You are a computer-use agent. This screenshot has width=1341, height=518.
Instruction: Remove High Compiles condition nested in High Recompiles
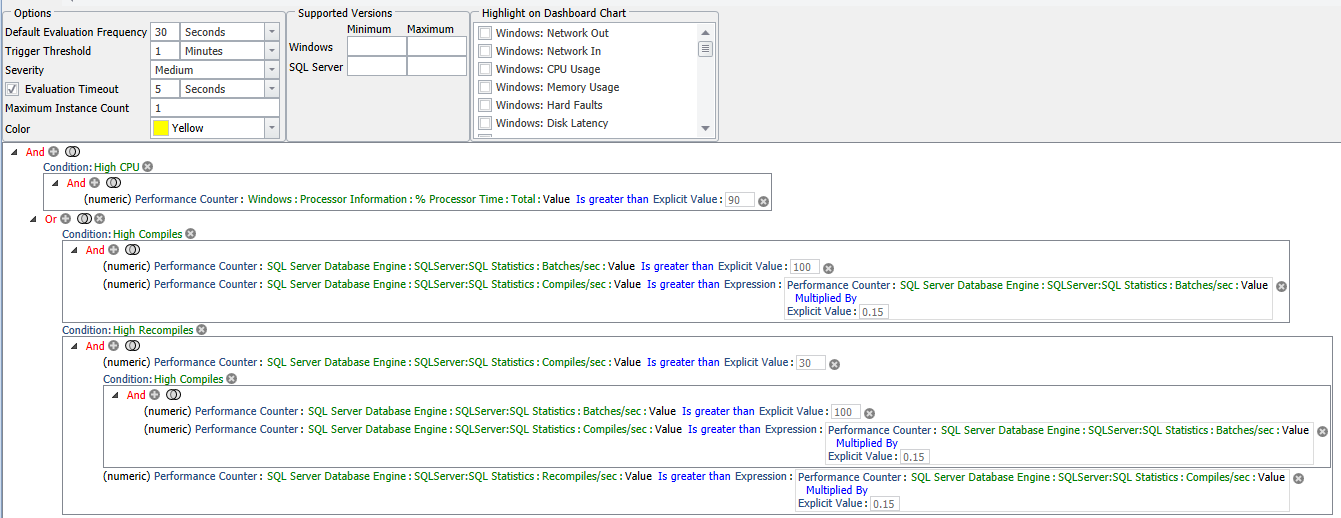pos(231,379)
